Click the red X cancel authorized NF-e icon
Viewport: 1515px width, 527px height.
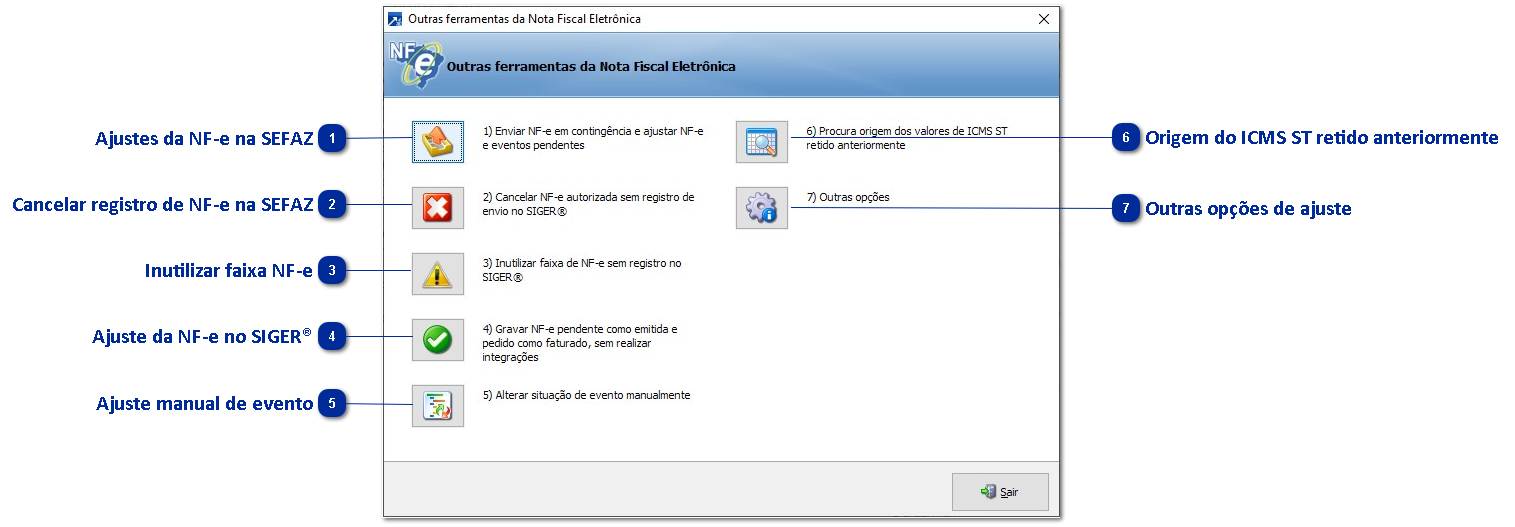point(438,208)
